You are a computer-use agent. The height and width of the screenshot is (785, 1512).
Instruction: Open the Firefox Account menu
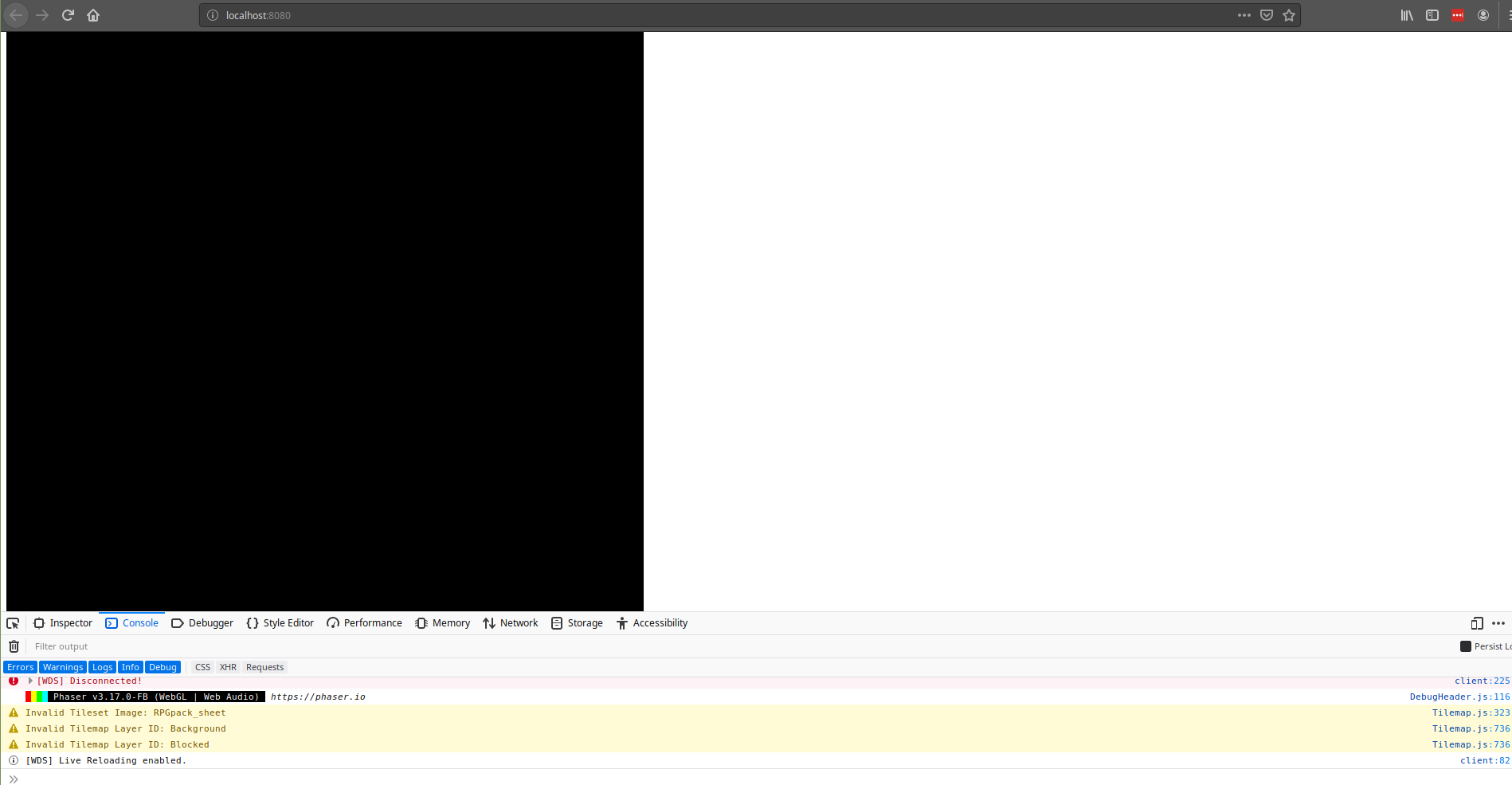coord(1483,14)
